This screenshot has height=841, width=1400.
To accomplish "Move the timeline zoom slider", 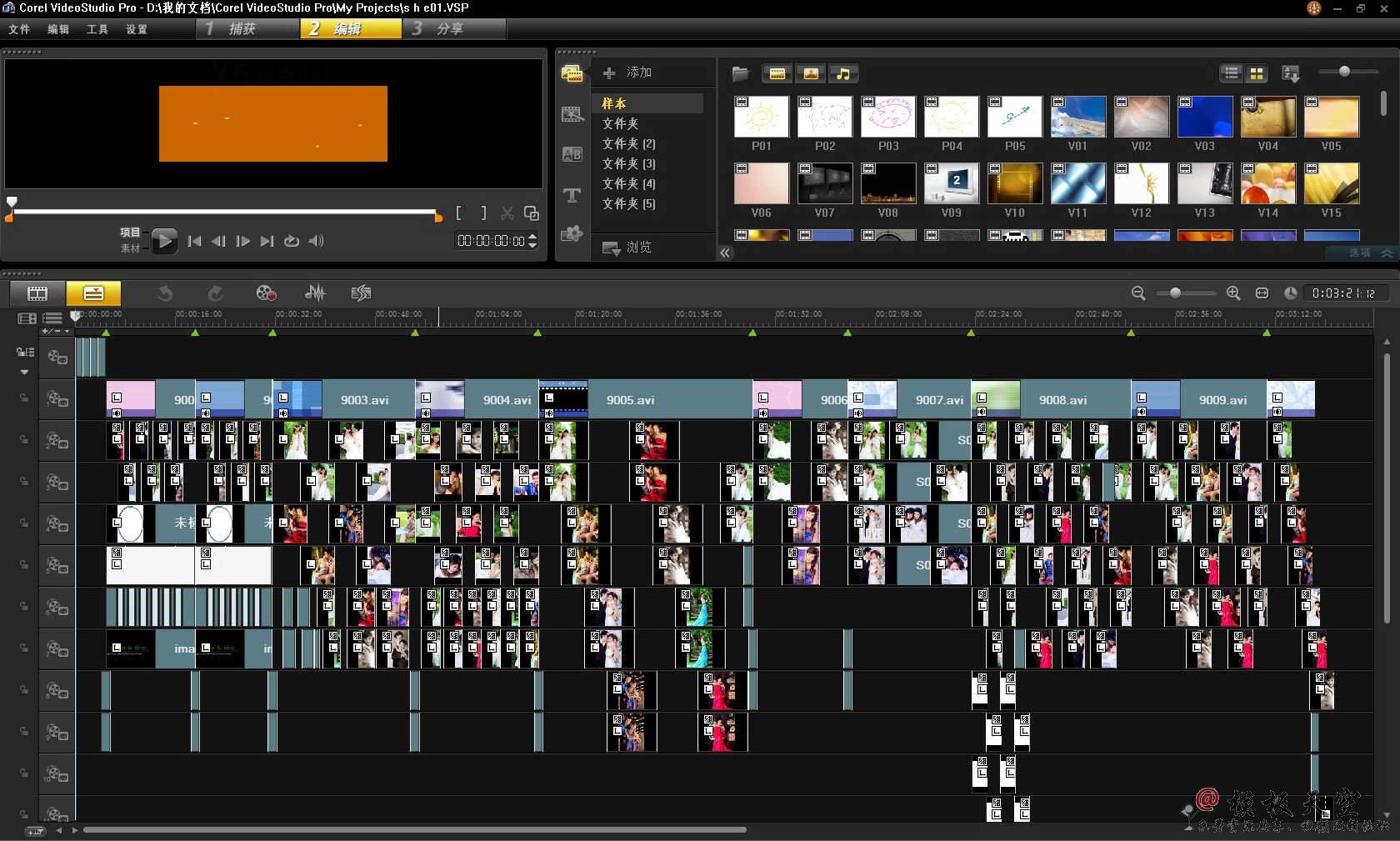I will point(1175,293).
